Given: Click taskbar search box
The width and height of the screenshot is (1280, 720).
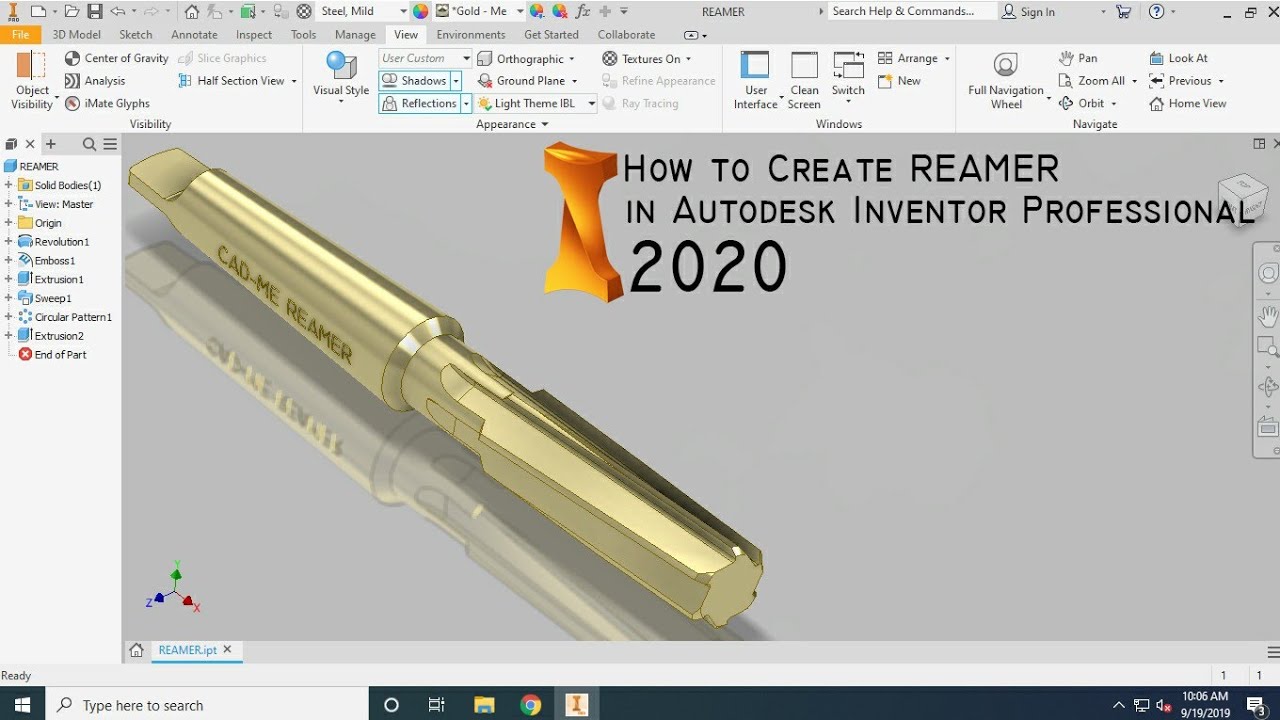Looking at the screenshot, I should click(207, 705).
